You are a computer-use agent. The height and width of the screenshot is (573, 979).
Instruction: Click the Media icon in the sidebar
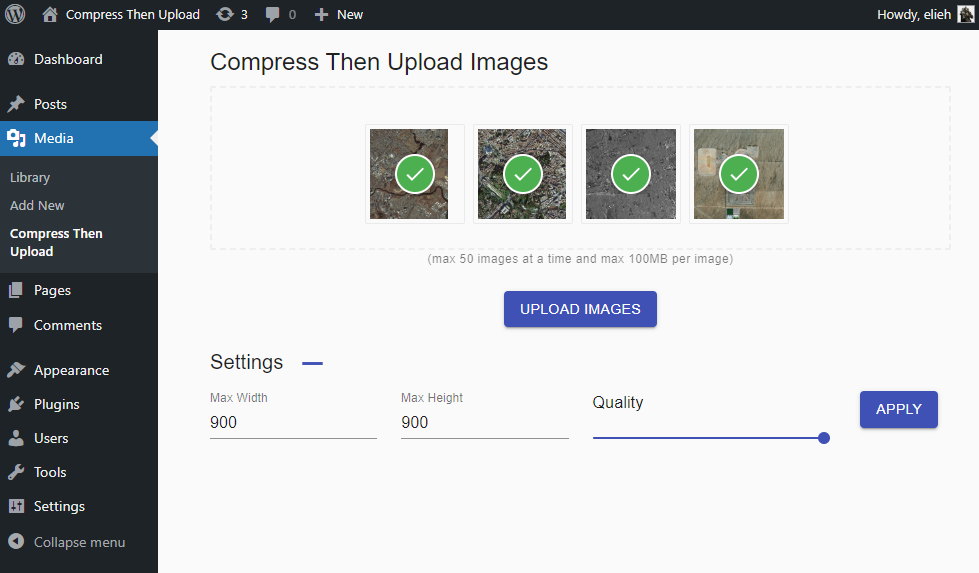16,138
